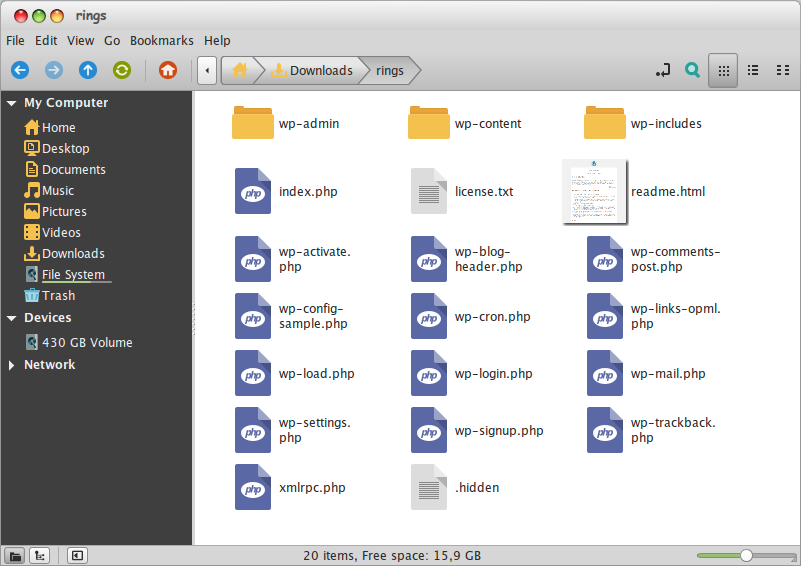
Task: Select the readme.html thumbnail
Action: pyautogui.click(x=595, y=192)
